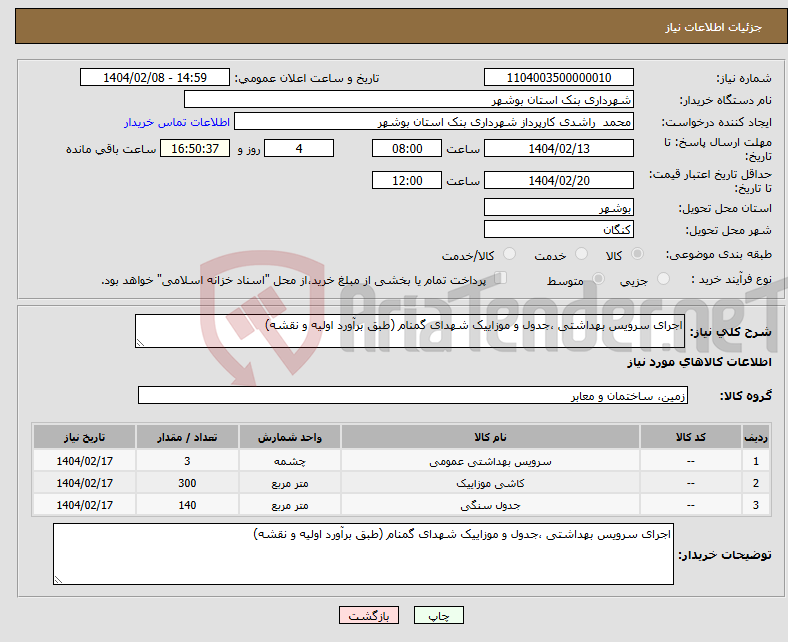Click the remaining days field showing 4
Image resolution: width=788 pixels, height=642 pixels.
299,148
